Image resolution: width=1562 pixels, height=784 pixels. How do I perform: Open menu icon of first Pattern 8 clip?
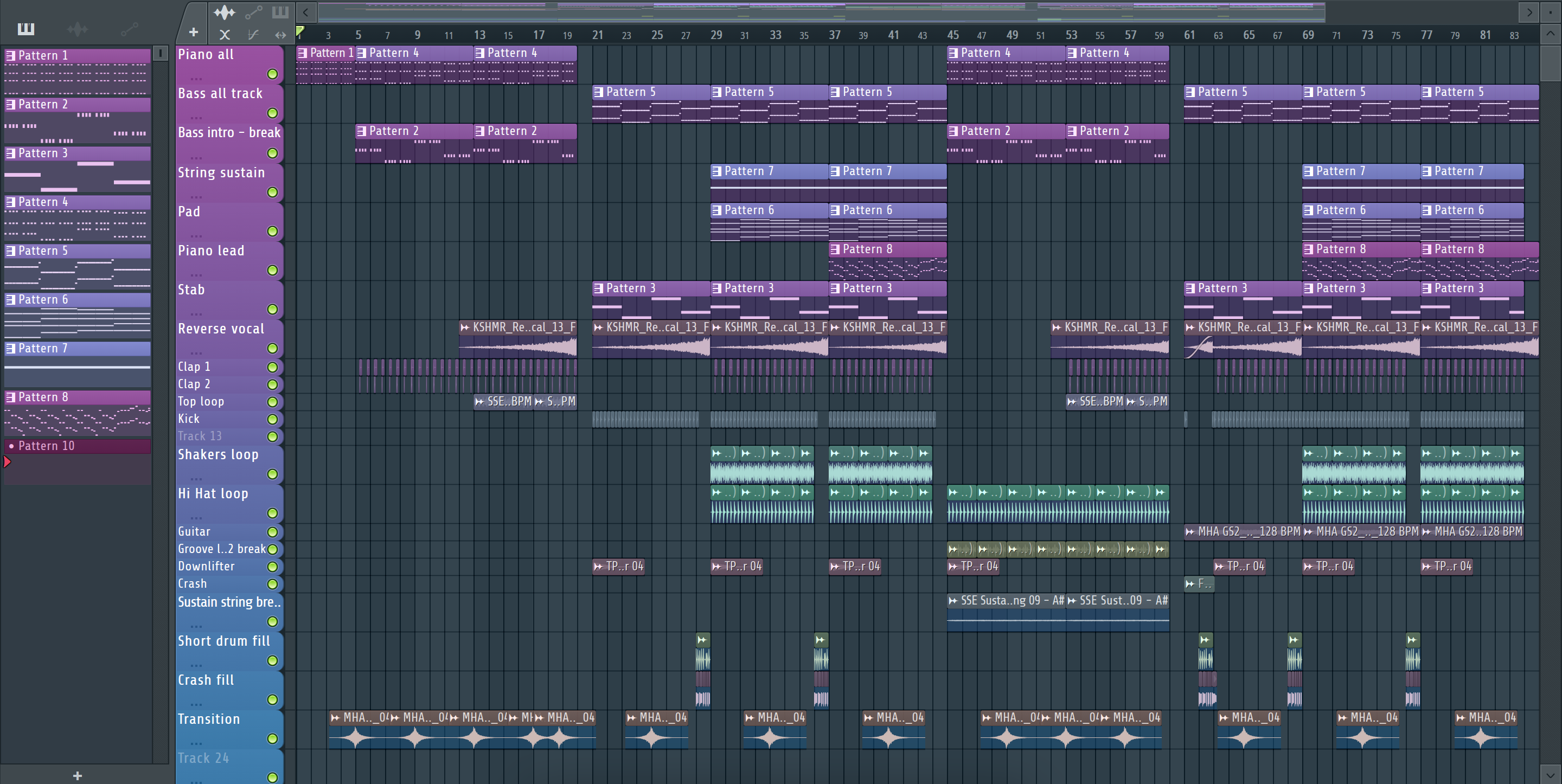pos(834,249)
